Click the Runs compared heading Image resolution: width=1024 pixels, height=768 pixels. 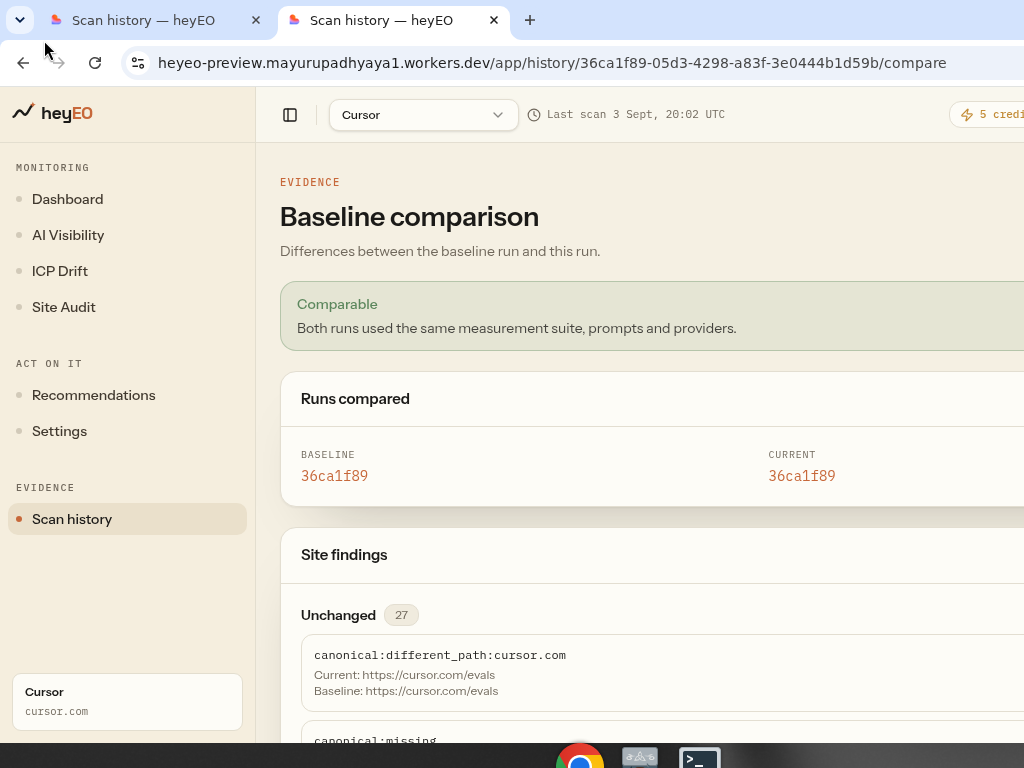(355, 399)
